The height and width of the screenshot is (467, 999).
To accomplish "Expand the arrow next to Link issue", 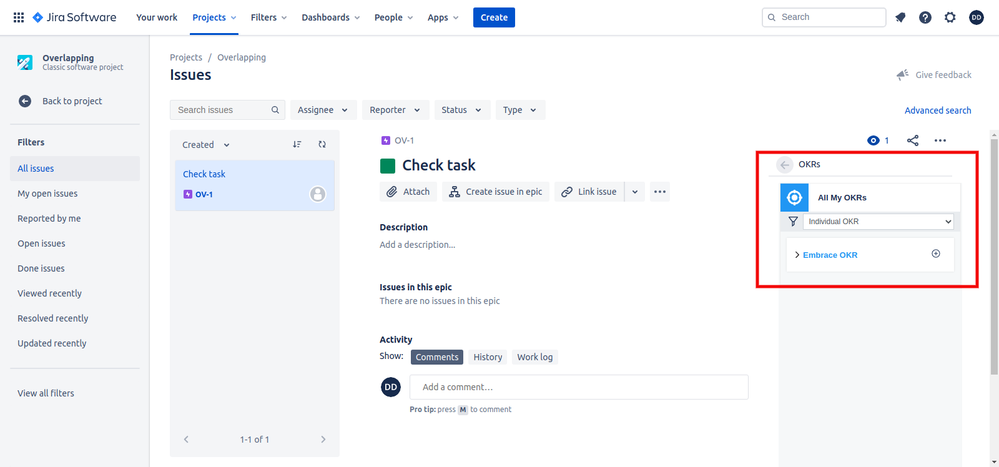I will [x=635, y=191].
